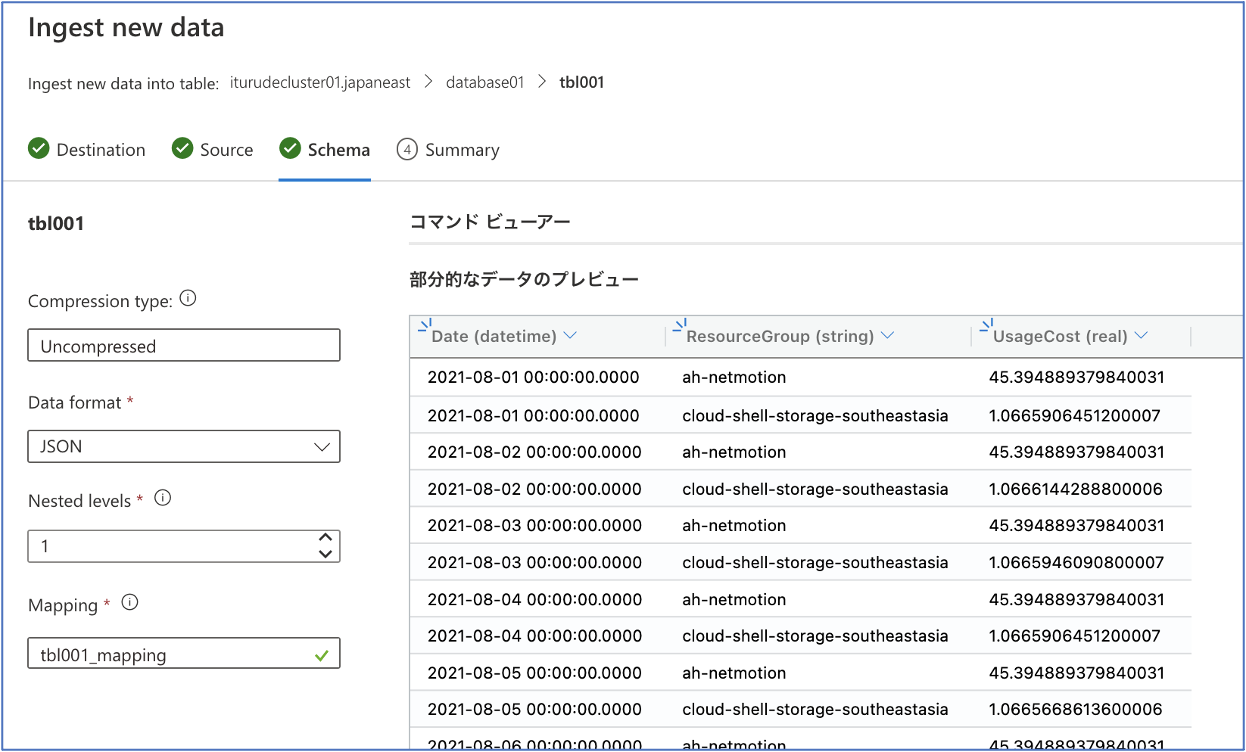Viewport: 1246px width, 752px height.
Task: Select the Schema step tab
Action: click(x=325, y=150)
